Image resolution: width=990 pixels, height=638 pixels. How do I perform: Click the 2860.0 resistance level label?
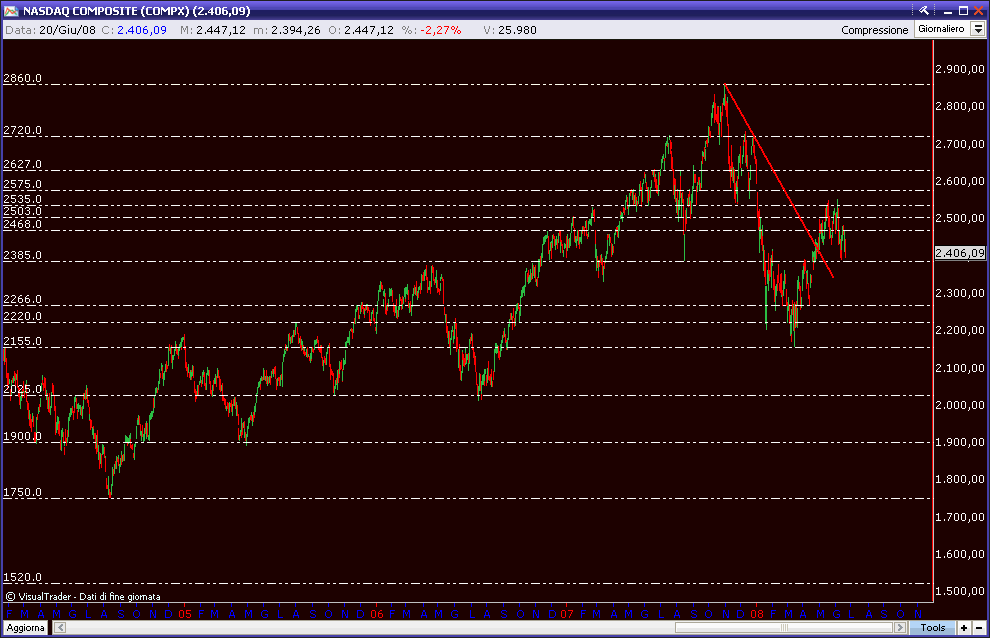click(x=22, y=78)
